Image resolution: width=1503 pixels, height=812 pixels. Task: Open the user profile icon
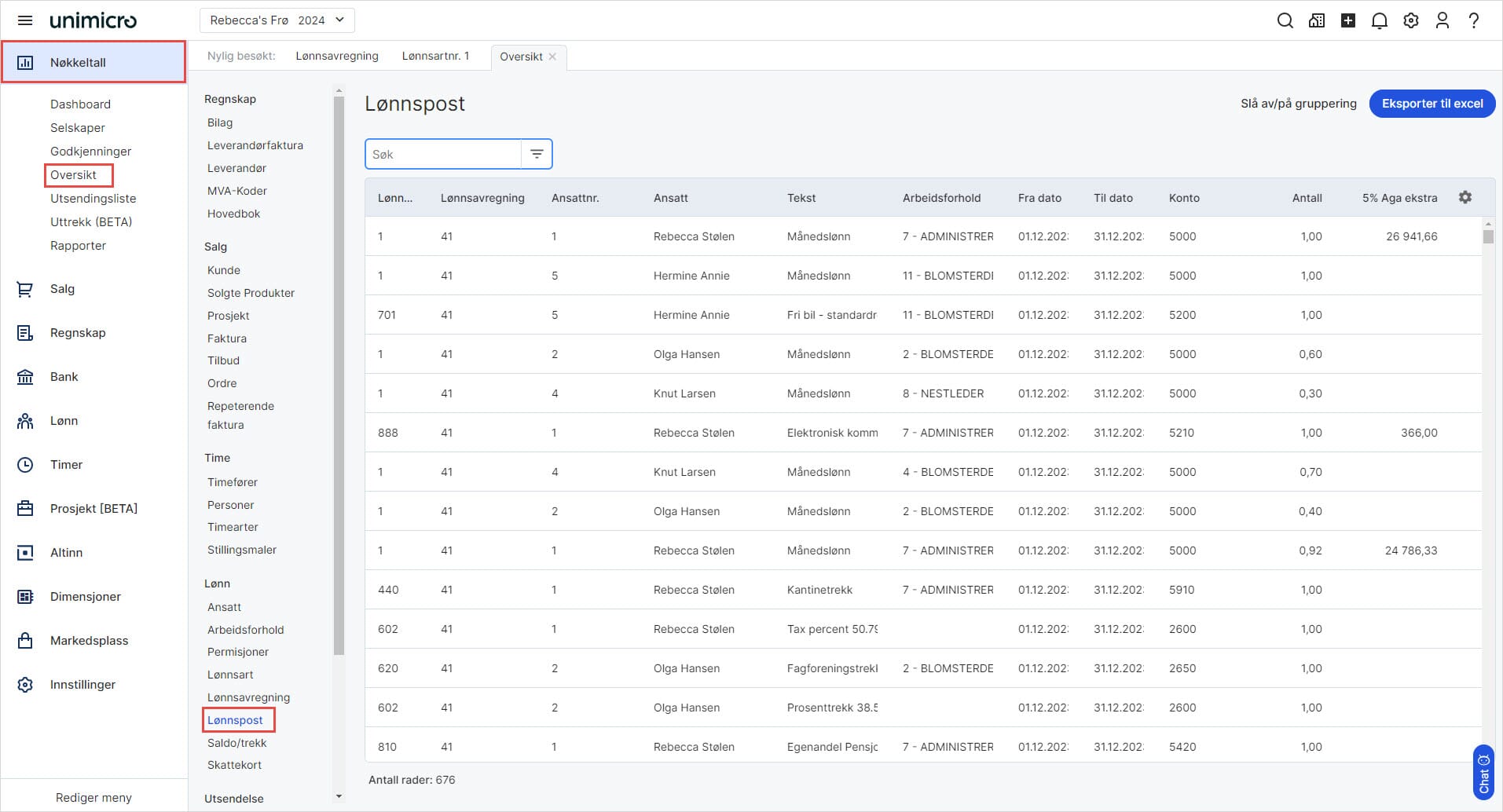pyautogui.click(x=1442, y=20)
